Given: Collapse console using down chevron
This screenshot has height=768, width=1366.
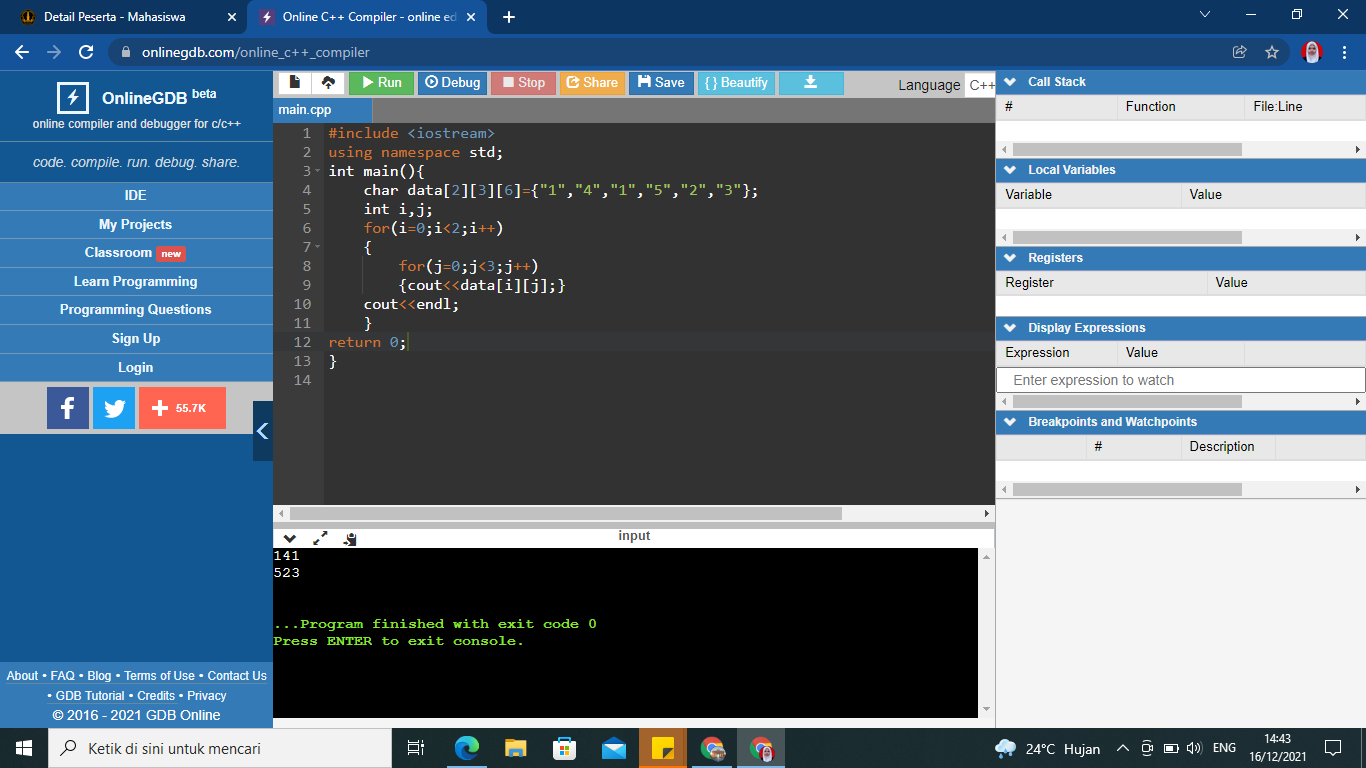Looking at the screenshot, I should [x=290, y=538].
